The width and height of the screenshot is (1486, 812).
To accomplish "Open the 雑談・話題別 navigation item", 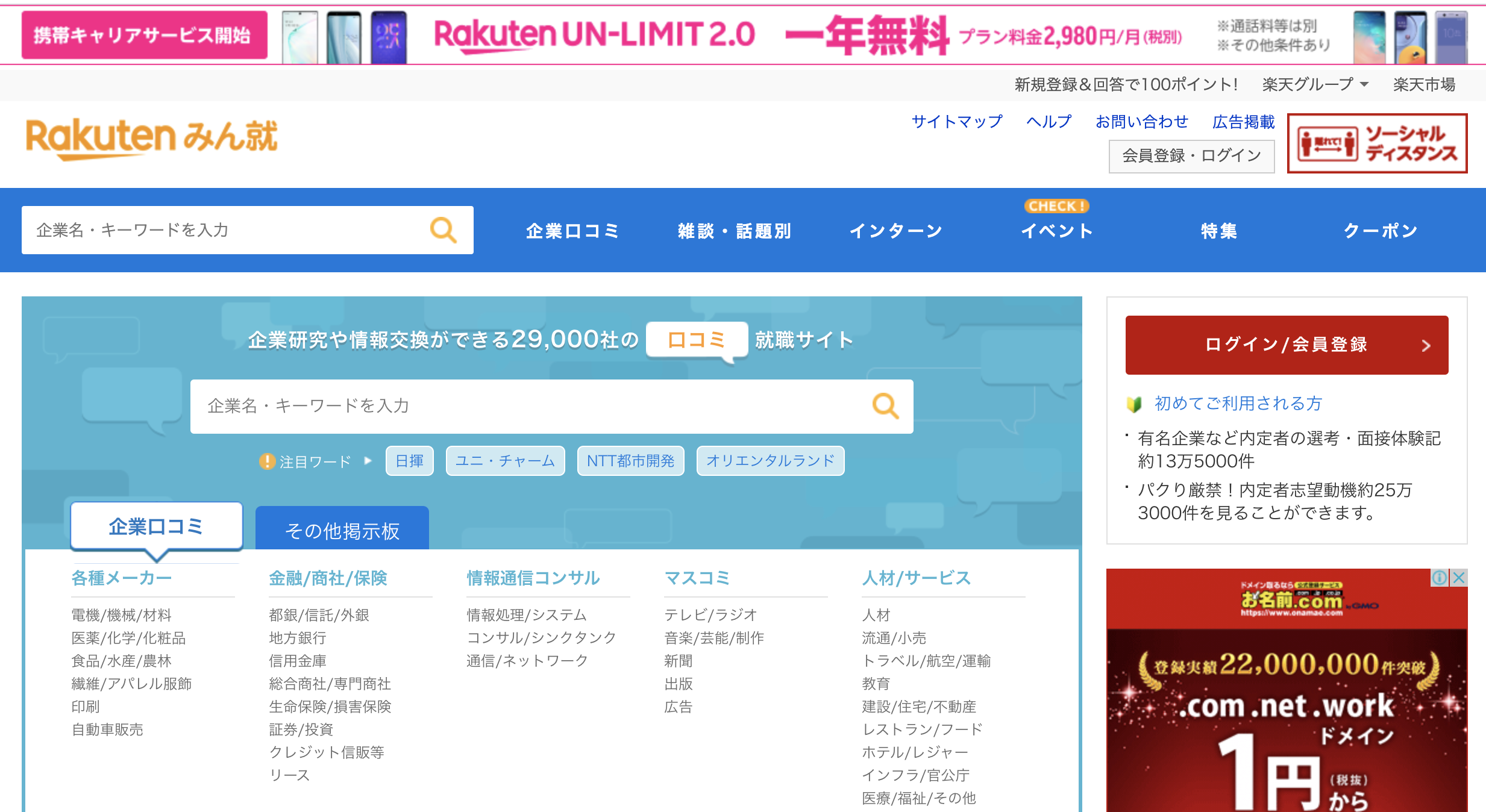I will click(x=734, y=231).
